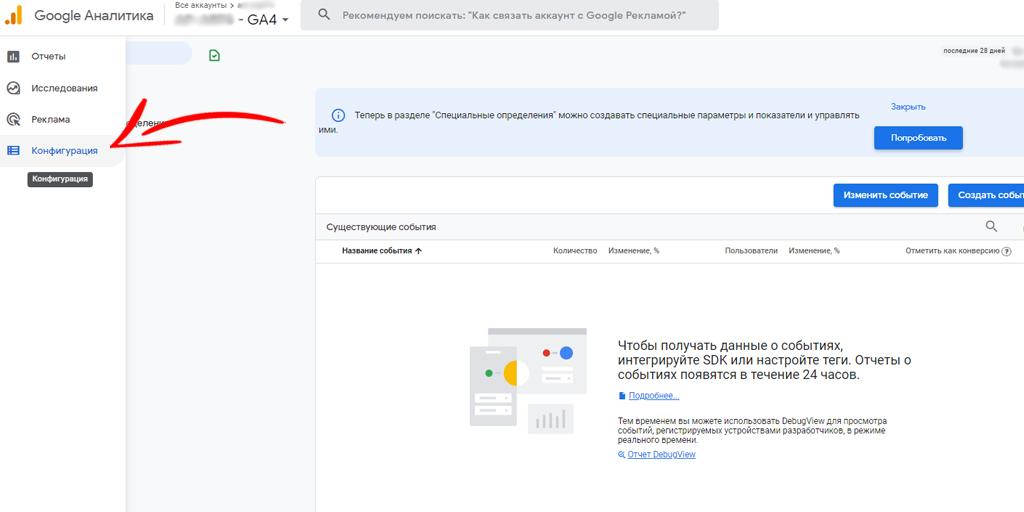Open the Подробнее link
Viewport: 1024px width, 512px height.
point(653,396)
